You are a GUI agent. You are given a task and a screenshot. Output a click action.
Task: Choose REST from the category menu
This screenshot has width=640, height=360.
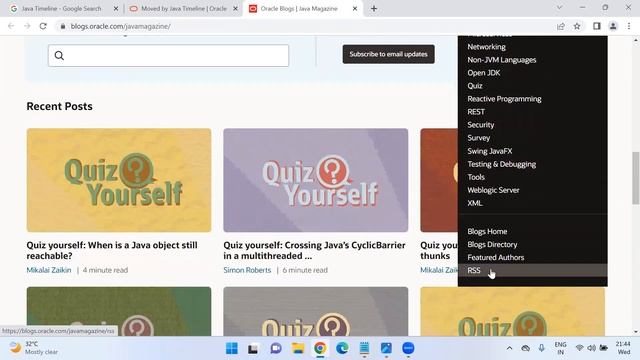point(476,112)
